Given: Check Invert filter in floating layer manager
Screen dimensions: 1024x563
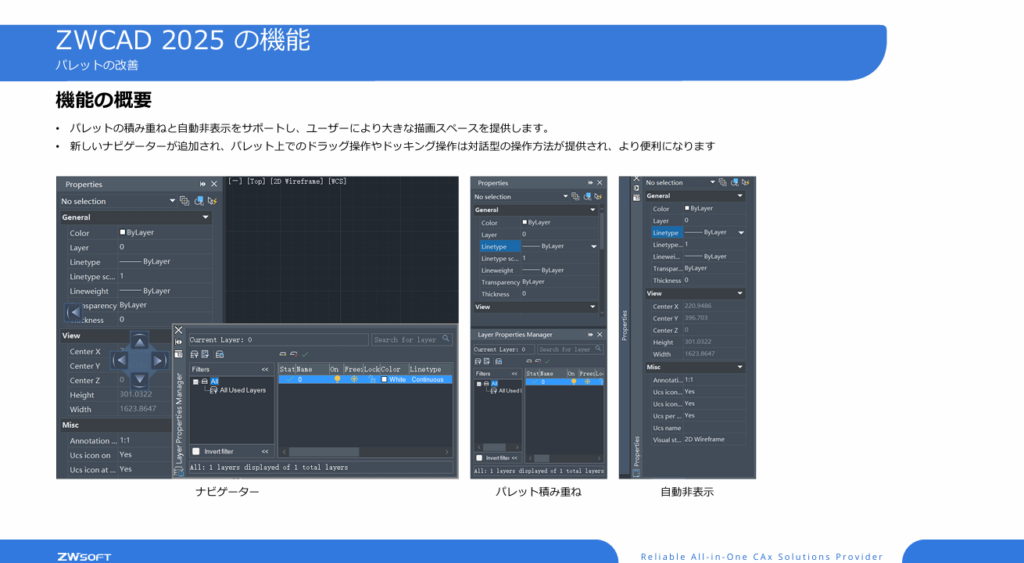Looking at the screenshot, I should [x=196, y=451].
